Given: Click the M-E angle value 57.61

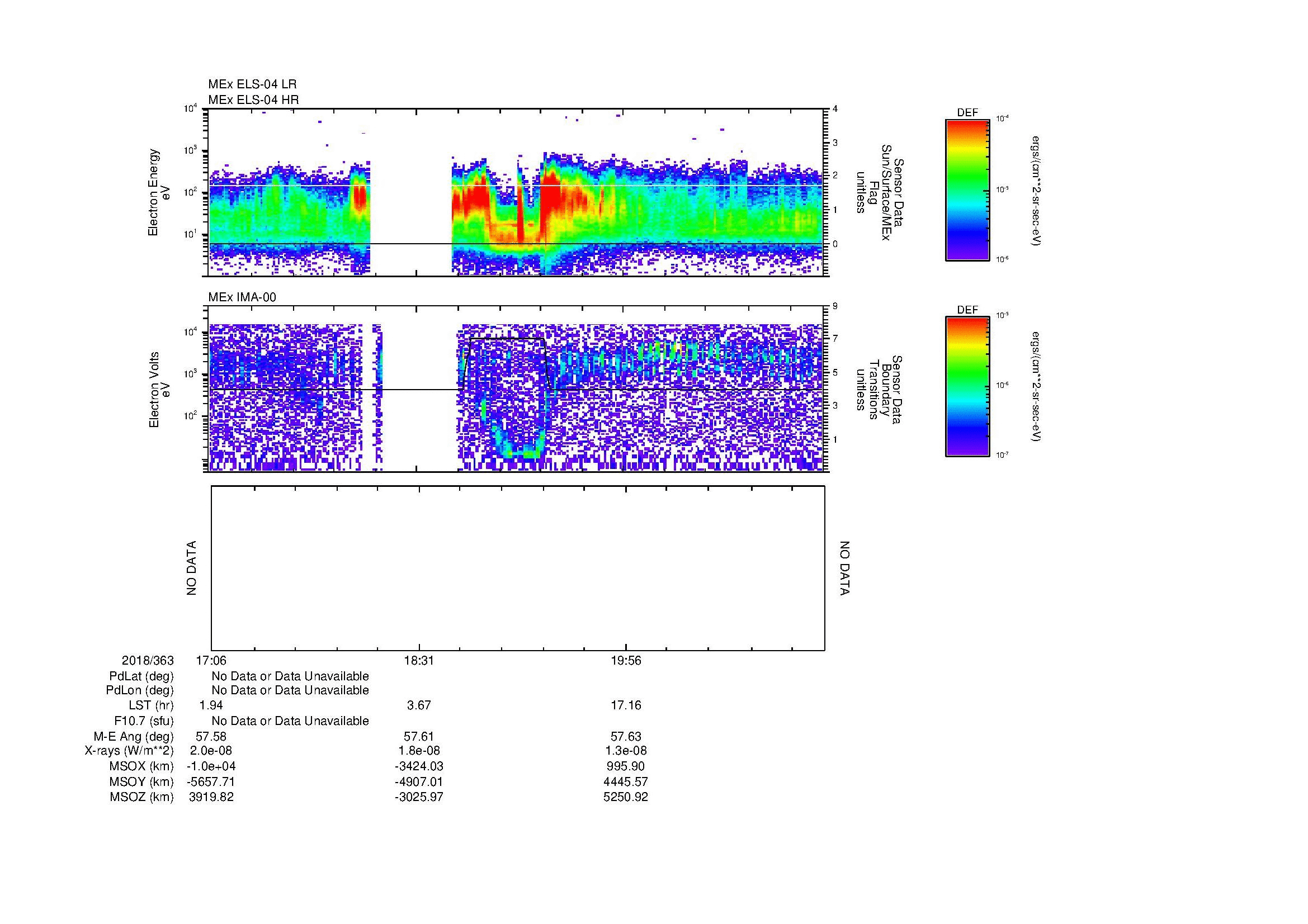Looking at the screenshot, I should tap(419, 736).
